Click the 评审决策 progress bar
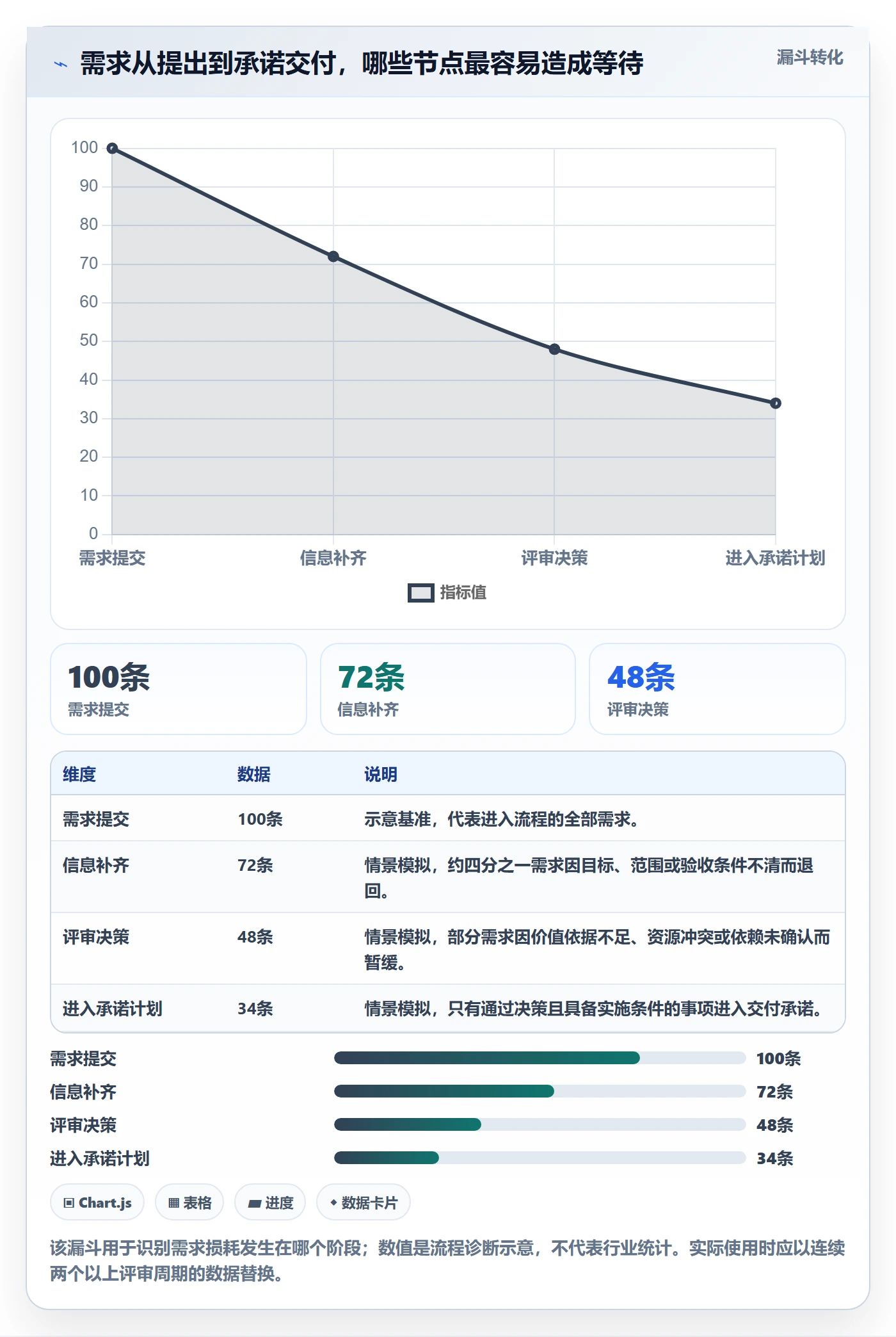 540,1124
